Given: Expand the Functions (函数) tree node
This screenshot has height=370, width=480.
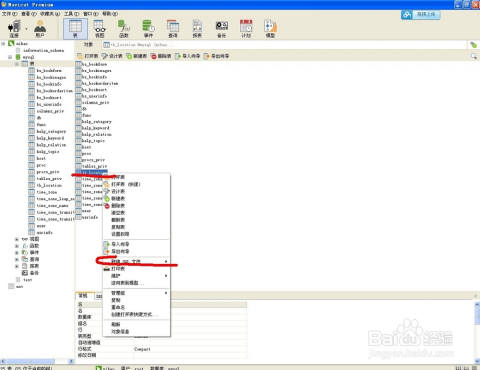Looking at the screenshot, I should coord(17,246).
